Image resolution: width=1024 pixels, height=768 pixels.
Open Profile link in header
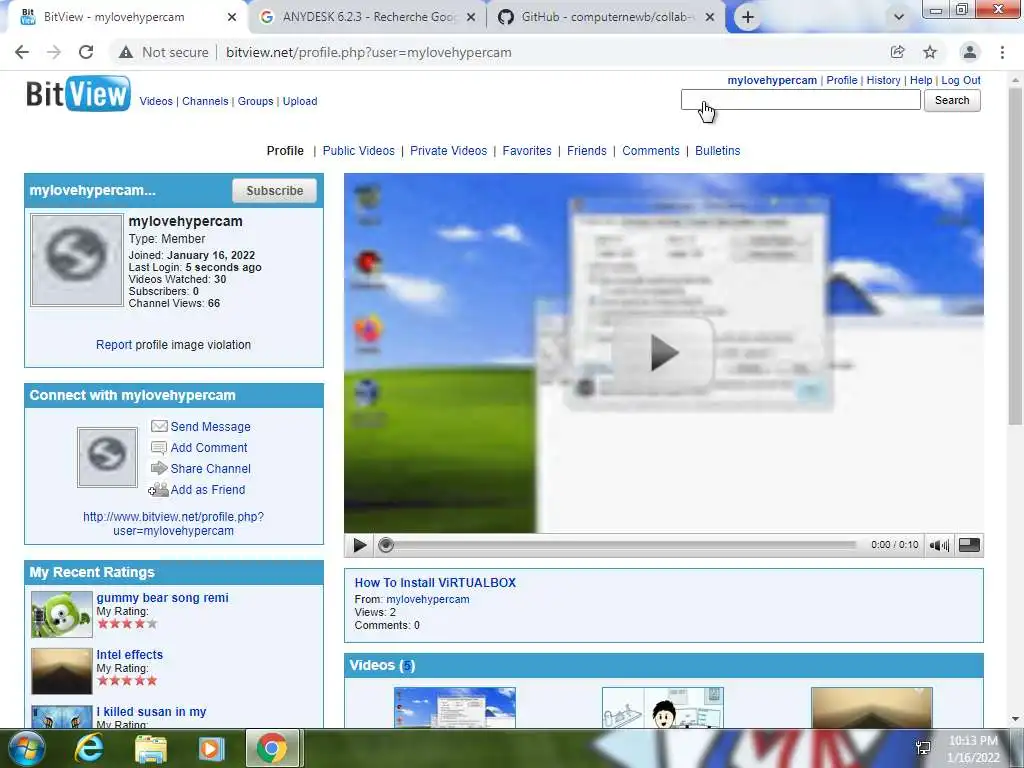(842, 80)
